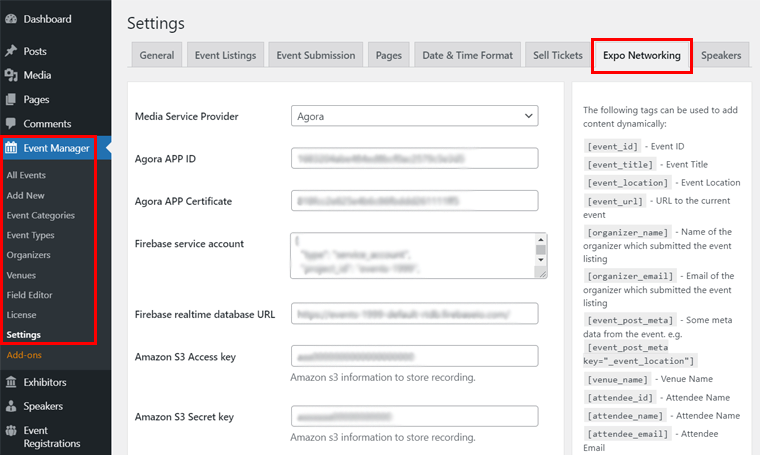The image size is (760, 455).
Task: Click the Firebase realtime database URL field
Action: click(x=414, y=314)
